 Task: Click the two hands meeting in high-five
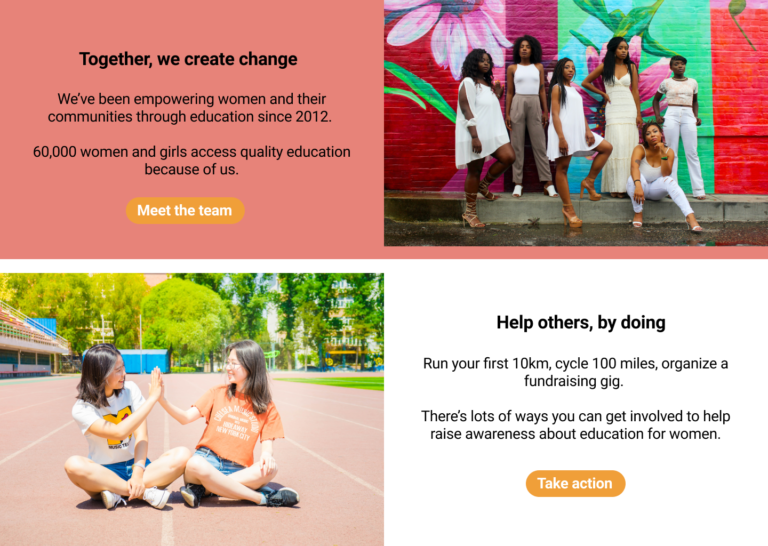pyautogui.click(x=156, y=384)
